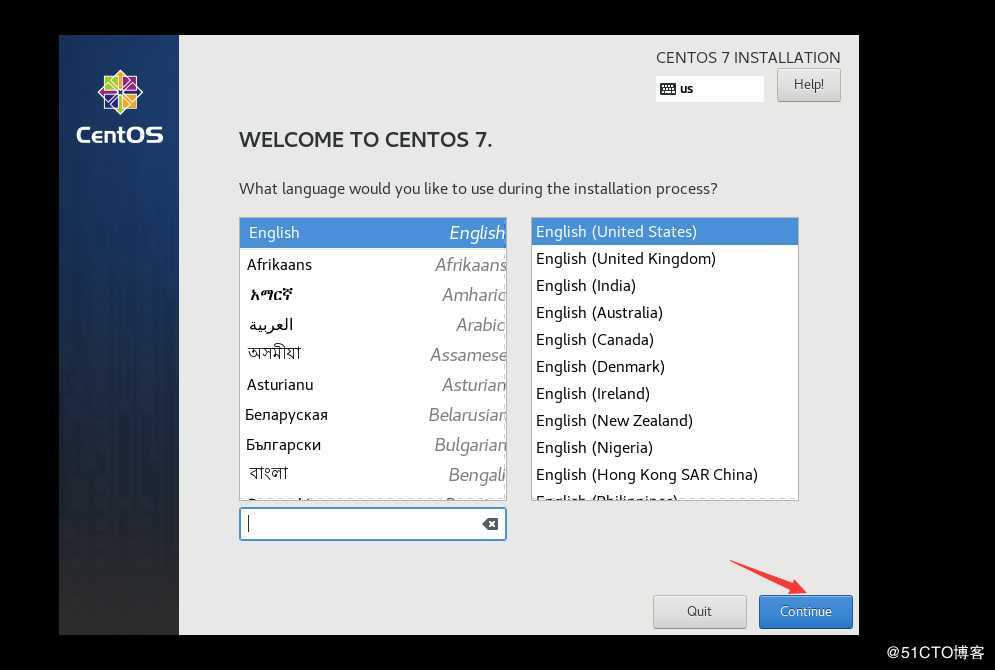Select the Amharic language row

click(x=372, y=294)
